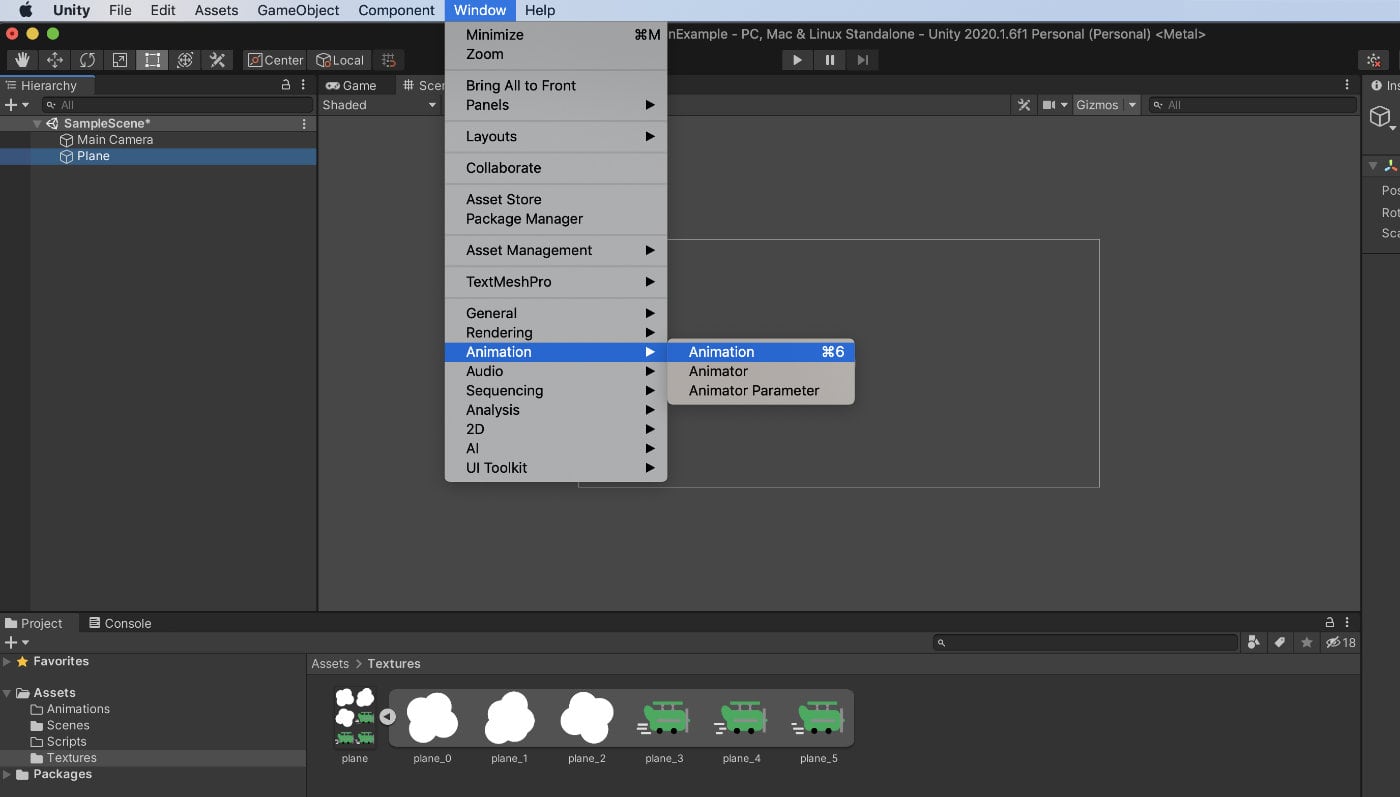
Task: Select the Rect tool
Action: click(x=152, y=60)
